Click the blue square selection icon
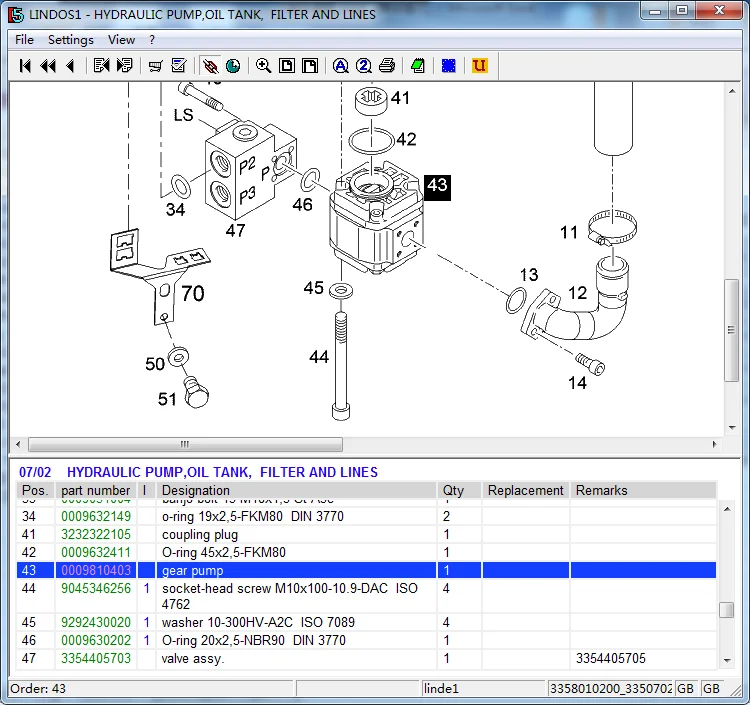This screenshot has width=750, height=705. tap(449, 66)
